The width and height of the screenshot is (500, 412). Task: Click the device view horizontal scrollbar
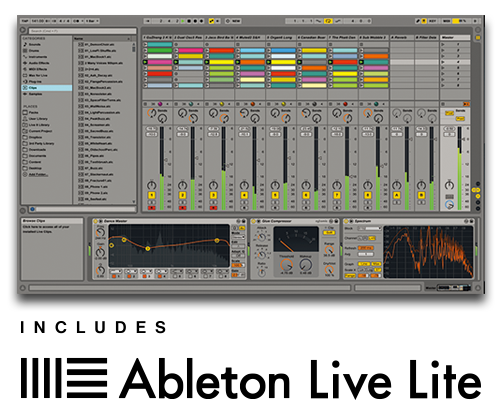(190, 288)
